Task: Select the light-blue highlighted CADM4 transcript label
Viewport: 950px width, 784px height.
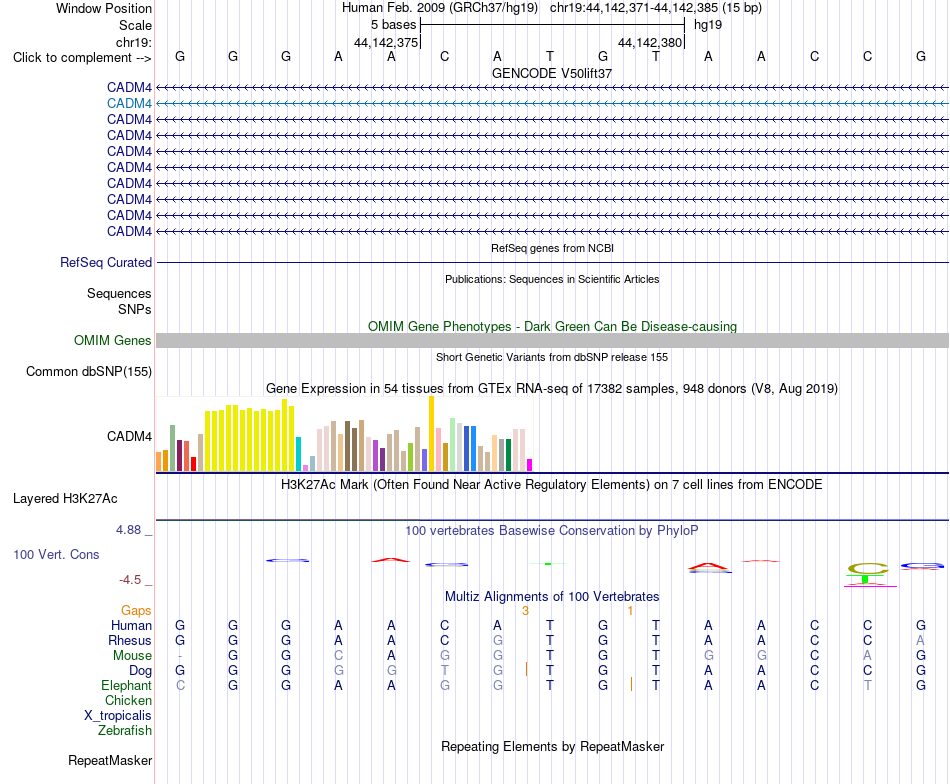Action: tap(129, 104)
